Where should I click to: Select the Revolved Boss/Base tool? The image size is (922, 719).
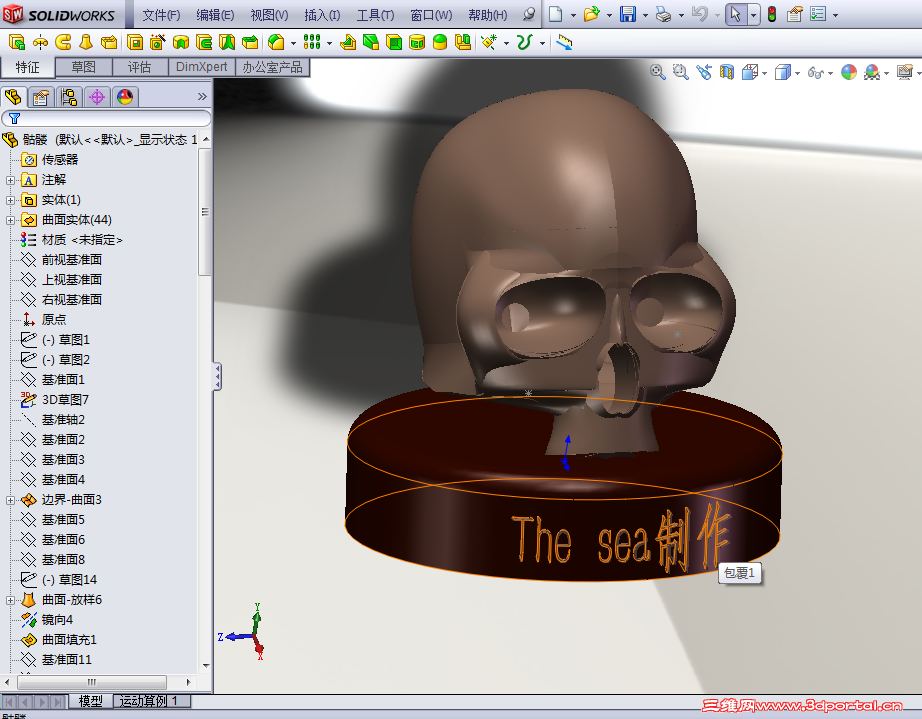pyautogui.click(x=40, y=42)
